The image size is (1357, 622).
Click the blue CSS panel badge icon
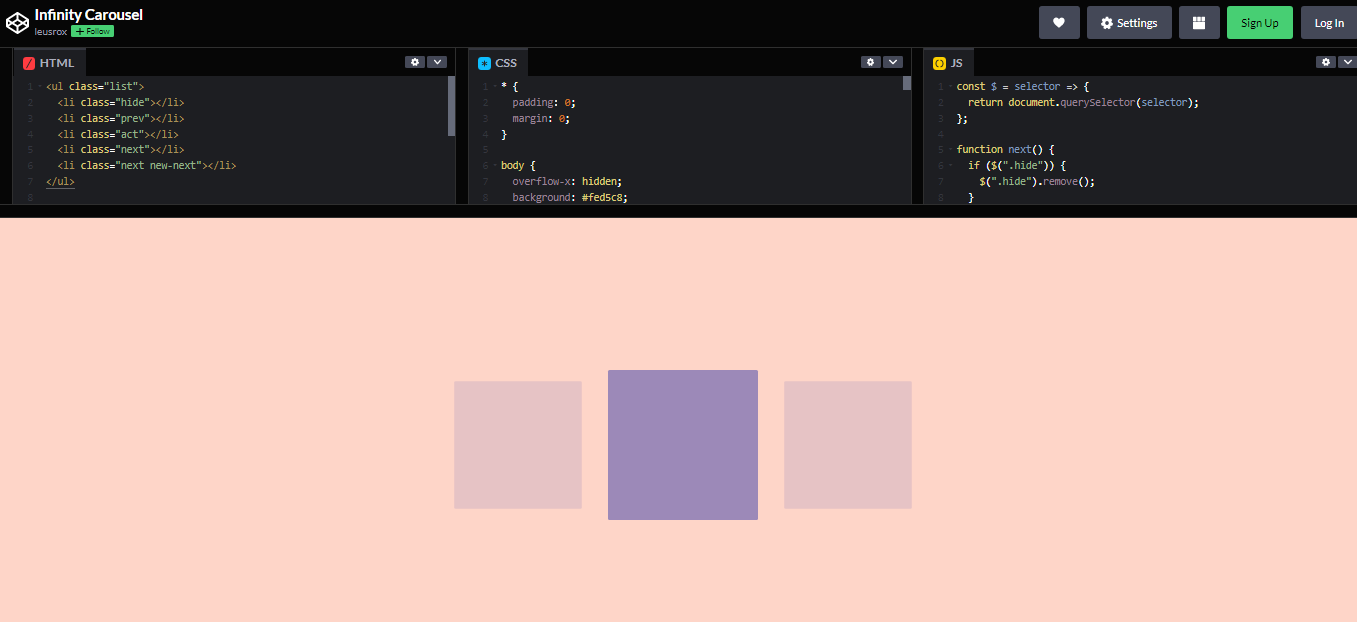pyautogui.click(x=483, y=61)
